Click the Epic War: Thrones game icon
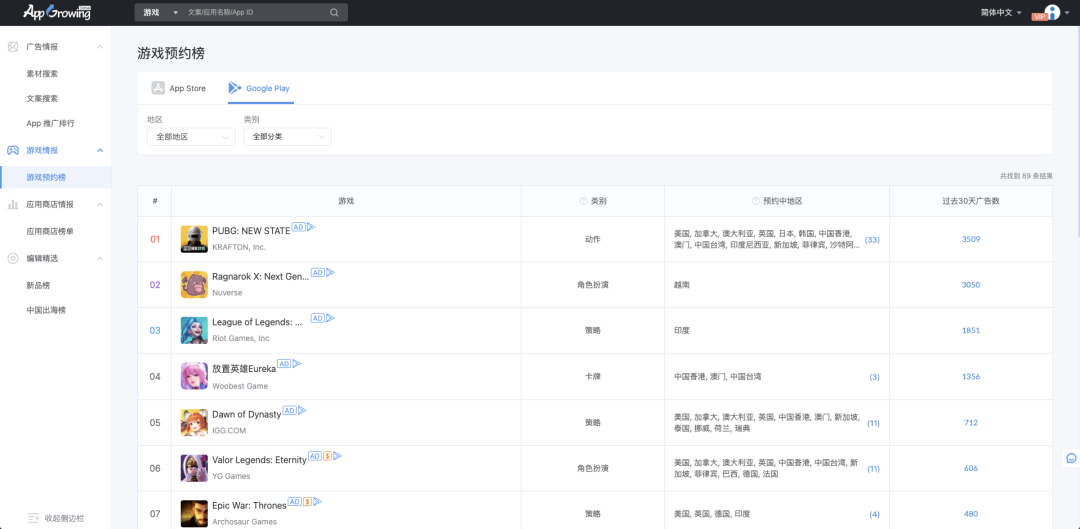1080x529 pixels. [194, 514]
